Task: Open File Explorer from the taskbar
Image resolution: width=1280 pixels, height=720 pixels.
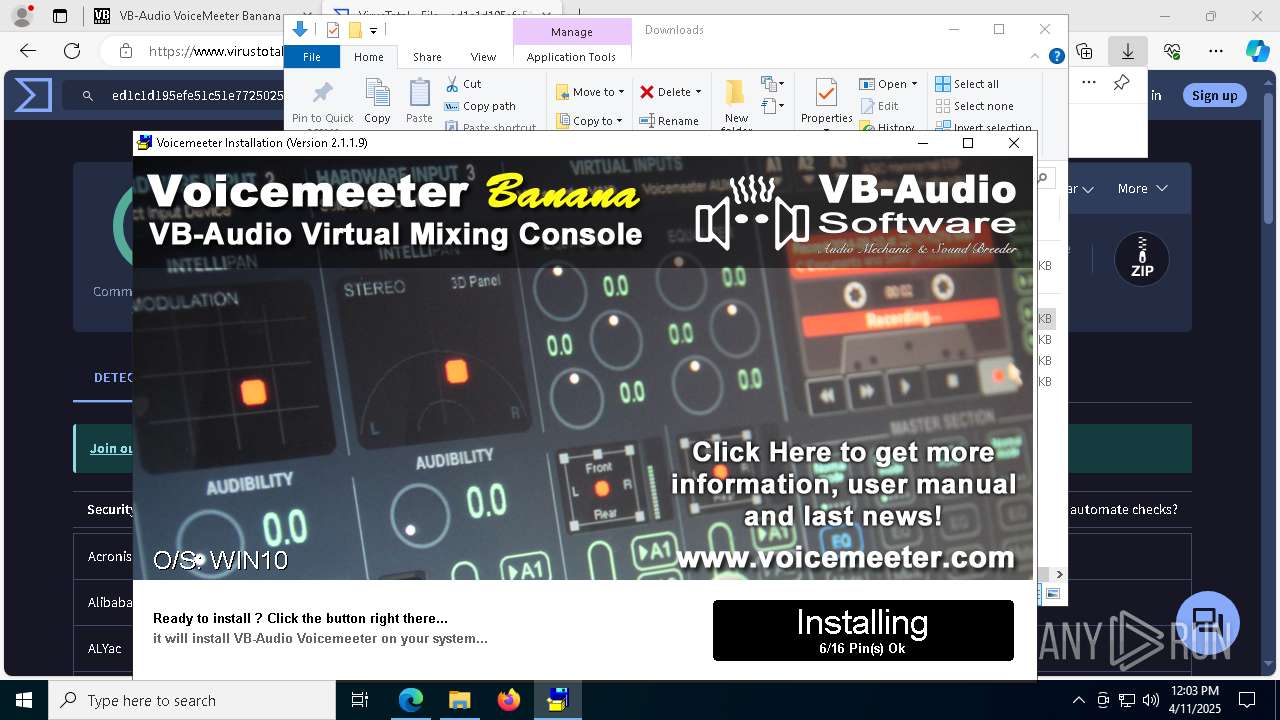Action: (459, 700)
